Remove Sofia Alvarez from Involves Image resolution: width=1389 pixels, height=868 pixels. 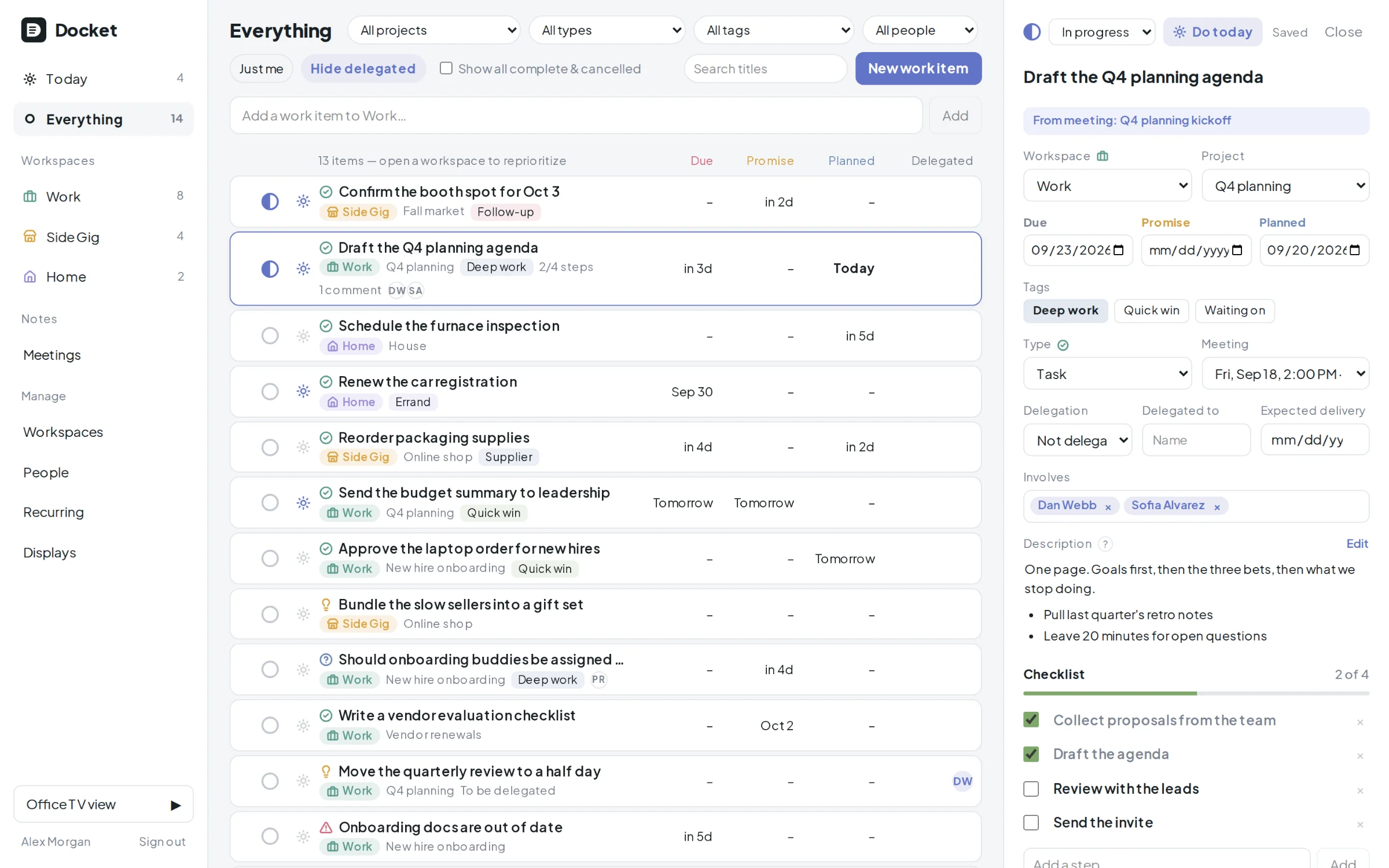point(1217,507)
